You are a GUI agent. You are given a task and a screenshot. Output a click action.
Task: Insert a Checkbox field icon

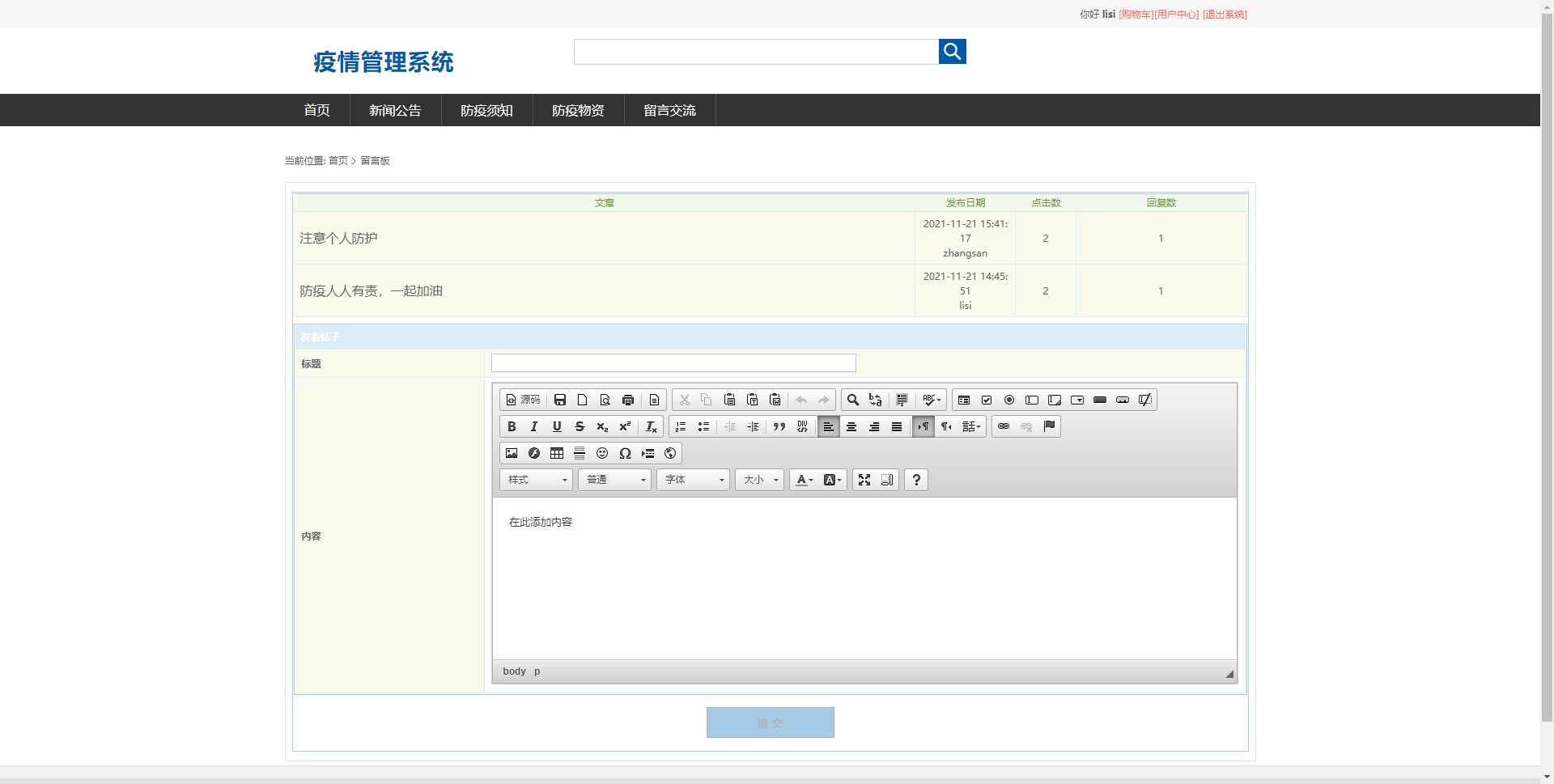(987, 400)
